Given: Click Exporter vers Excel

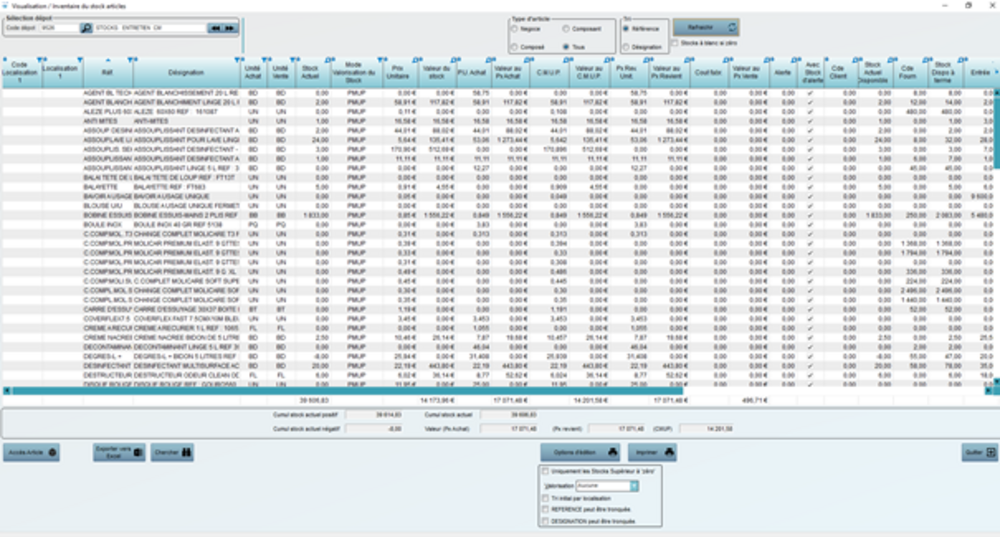Looking at the screenshot, I should click(x=119, y=453).
